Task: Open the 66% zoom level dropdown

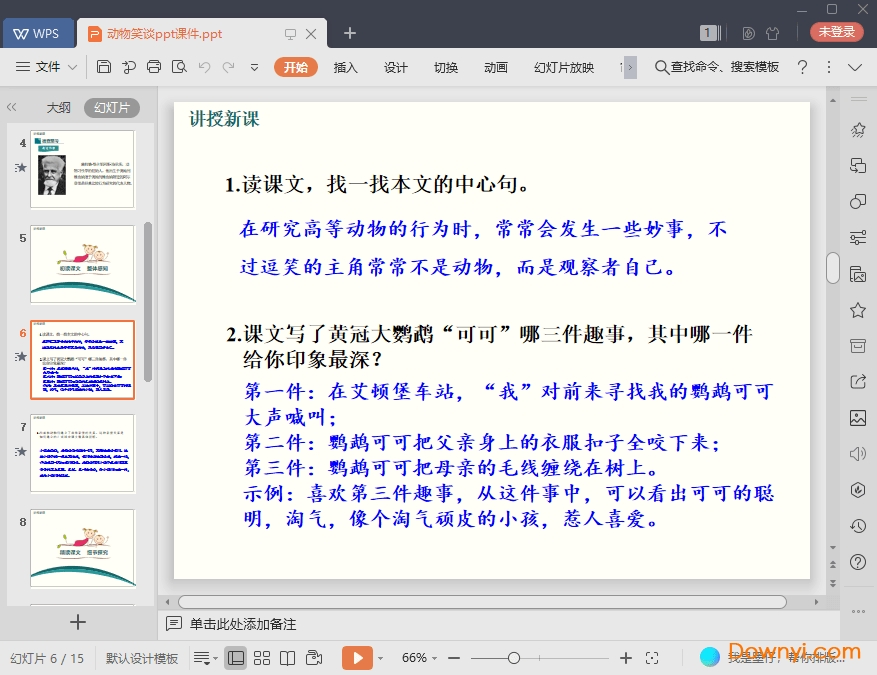Action: click(420, 658)
